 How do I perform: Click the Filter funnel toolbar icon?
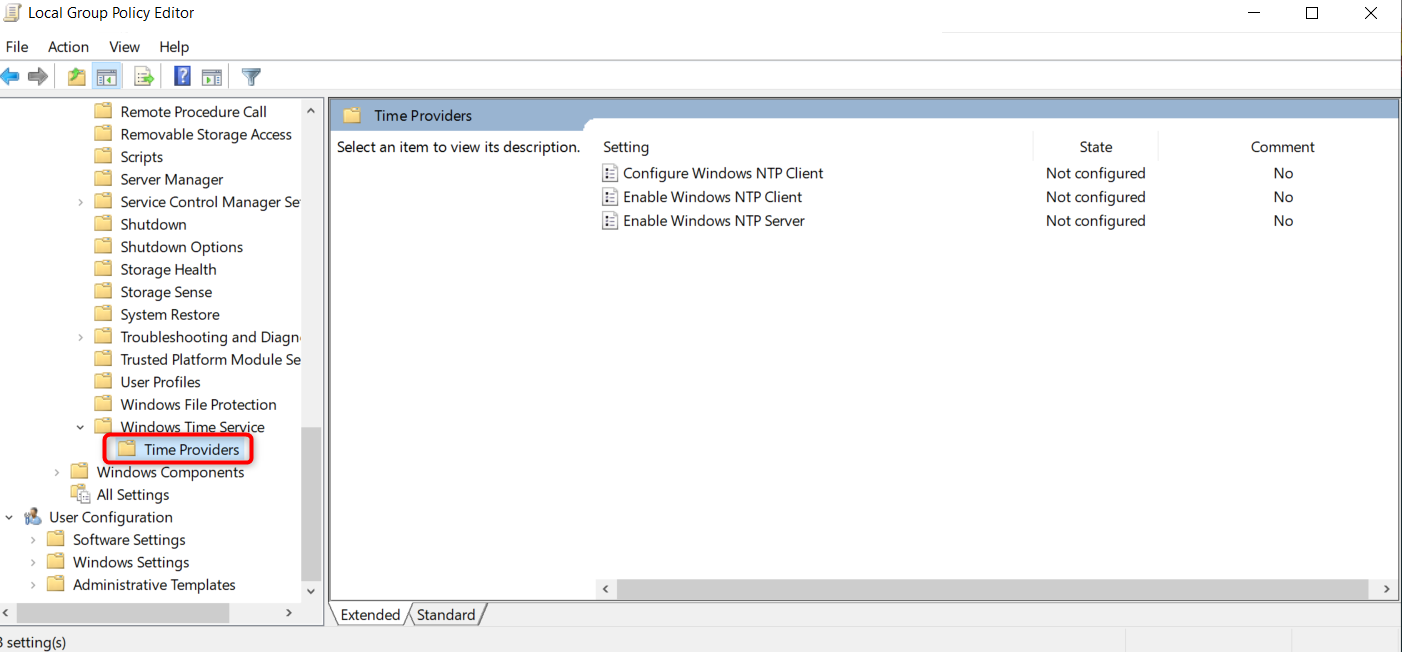pos(251,77)
